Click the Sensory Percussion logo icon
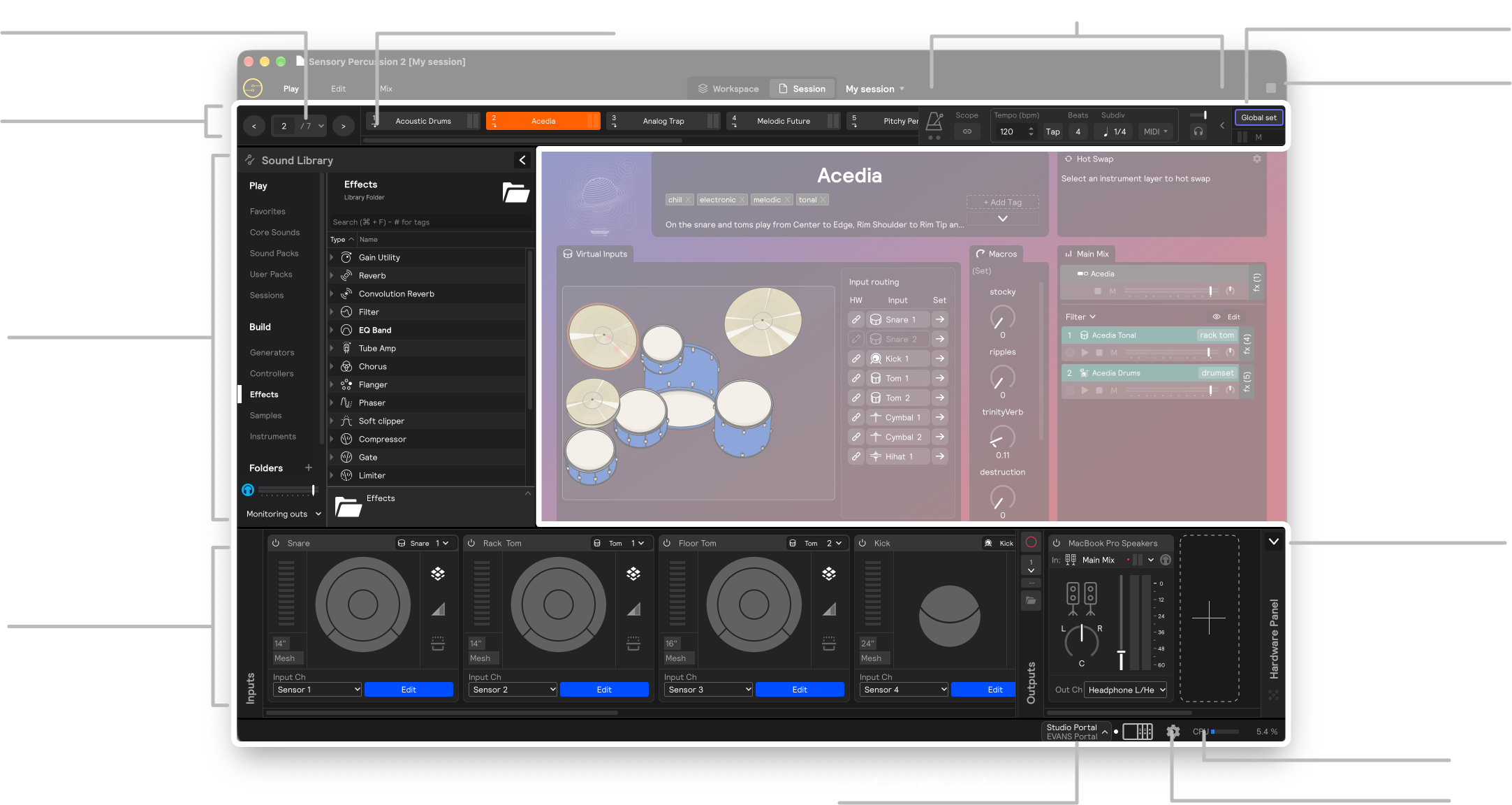The height and width of the screenshot is (805, 1512). [253, 88]
